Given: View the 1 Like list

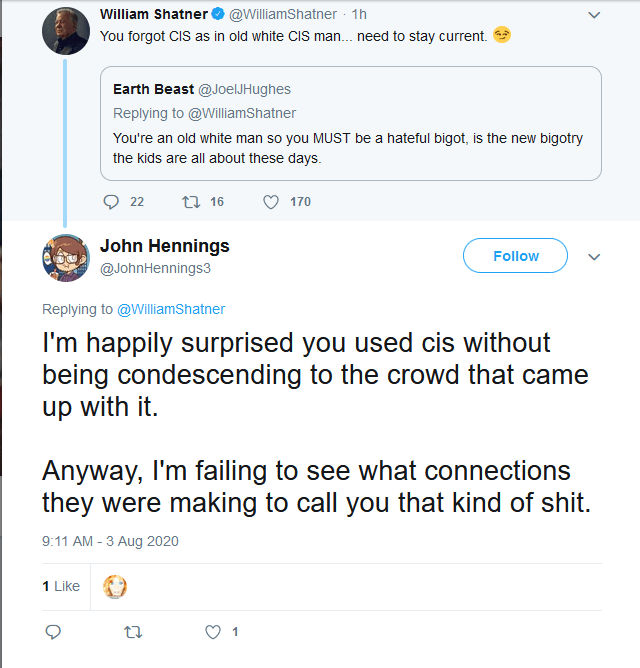Looking at the screenshot, I should pos(61,586).
